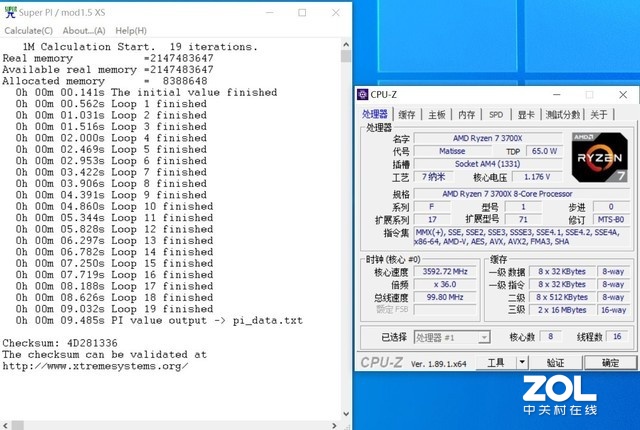Image resolution: width=640 pixels, height=430 pixels.
Task: Switch to the 关于 tab in CPU-Z
Action: click(x=598, y=115)
